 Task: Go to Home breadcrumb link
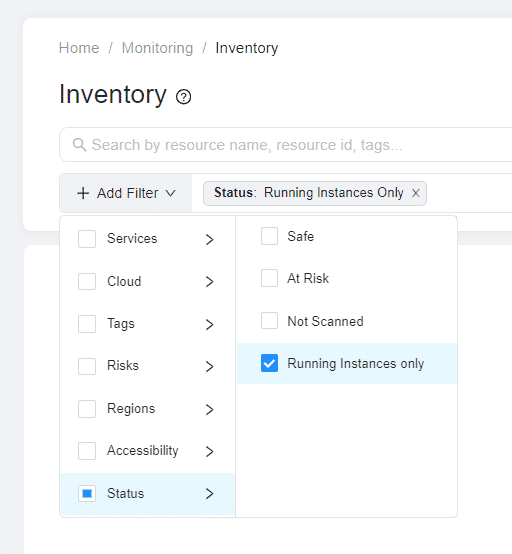(x=79, y=48)
